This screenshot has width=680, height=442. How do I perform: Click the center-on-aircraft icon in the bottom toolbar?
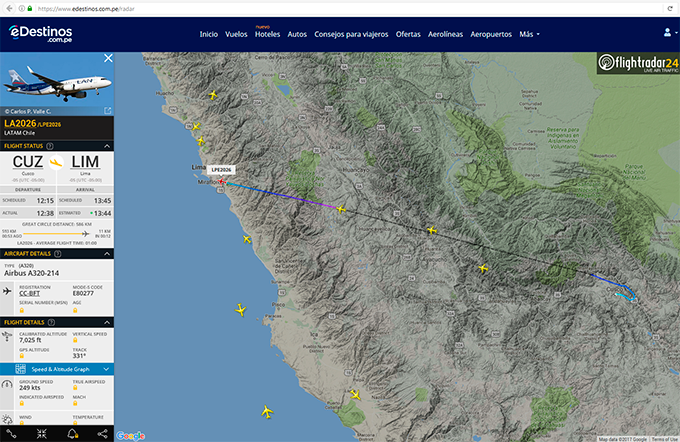coord(42,433)
